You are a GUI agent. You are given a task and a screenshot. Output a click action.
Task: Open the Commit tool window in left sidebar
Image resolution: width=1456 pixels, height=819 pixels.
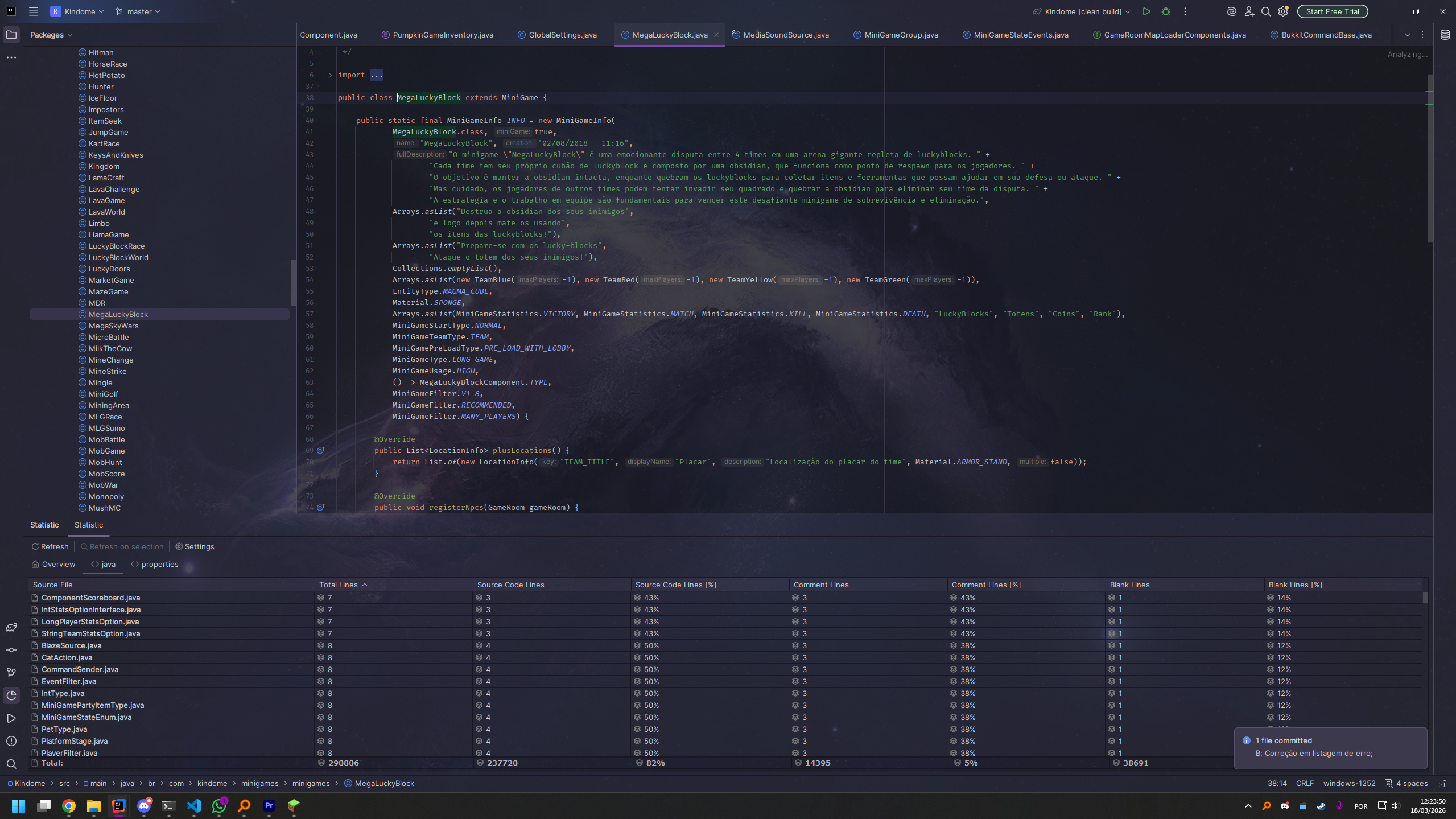click(11, 650)
